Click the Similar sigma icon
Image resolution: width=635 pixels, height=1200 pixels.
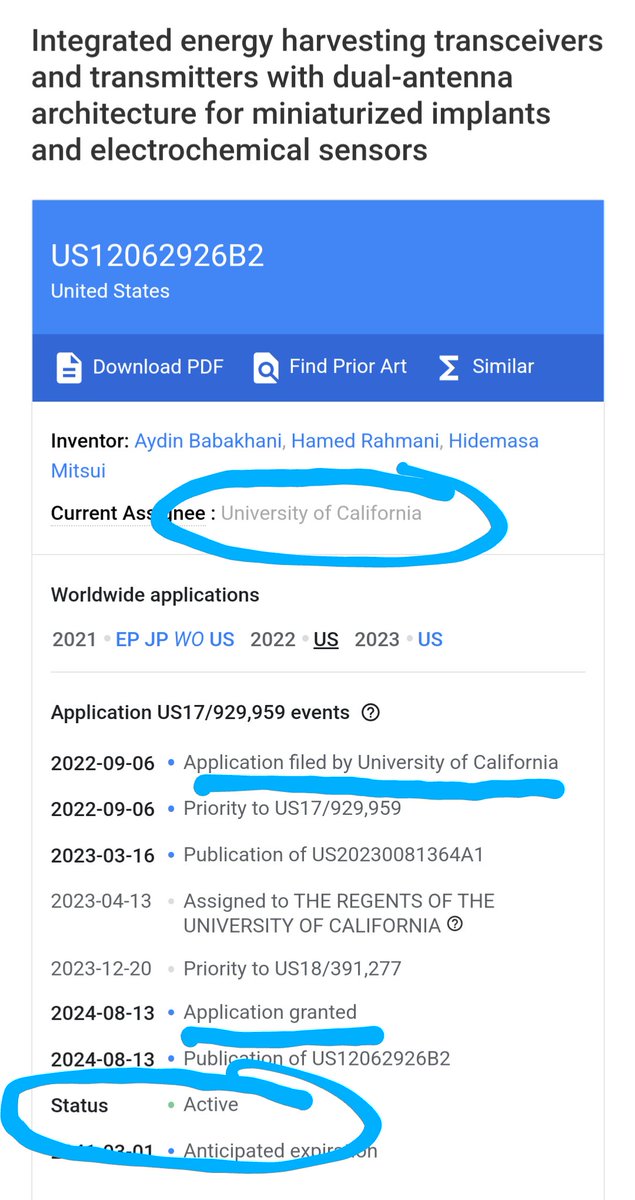tap(450, 367)
